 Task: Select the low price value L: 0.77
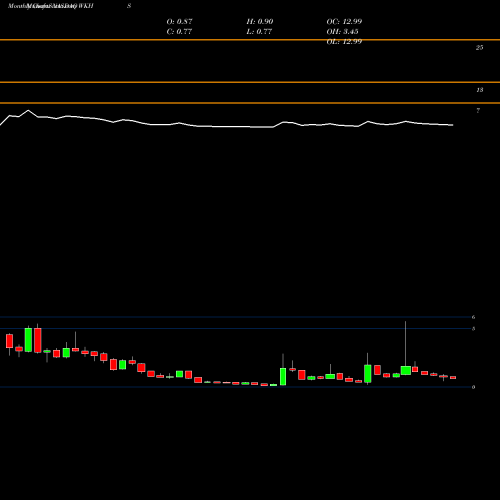[259, 32]
